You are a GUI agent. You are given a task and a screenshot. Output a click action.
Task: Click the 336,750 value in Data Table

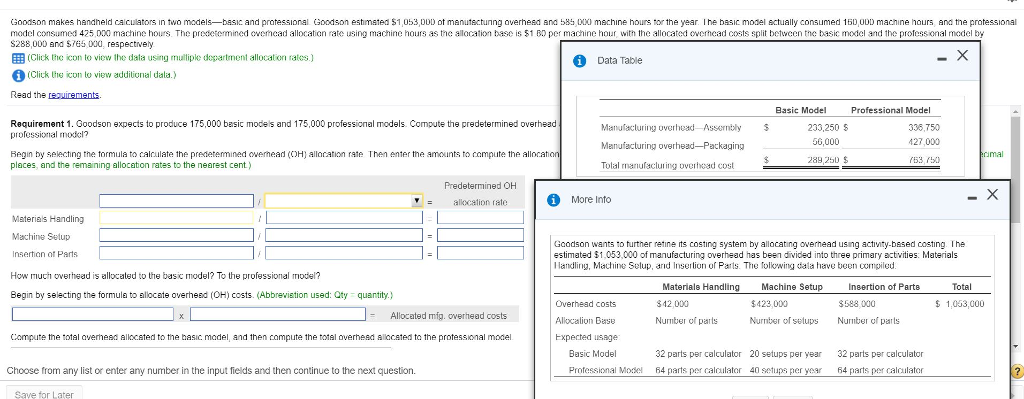click(923, 127)
